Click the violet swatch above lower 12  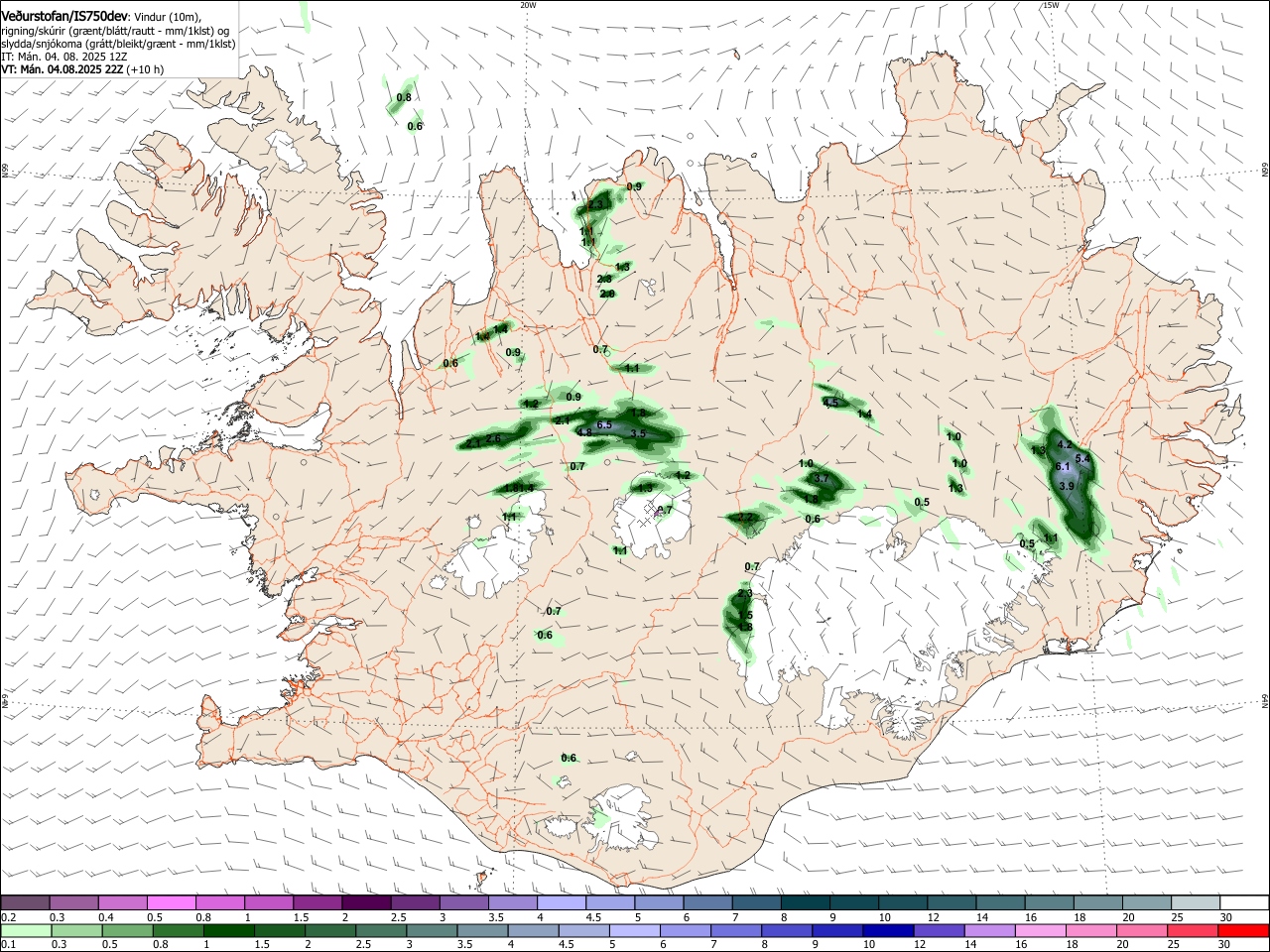[938, 930]
